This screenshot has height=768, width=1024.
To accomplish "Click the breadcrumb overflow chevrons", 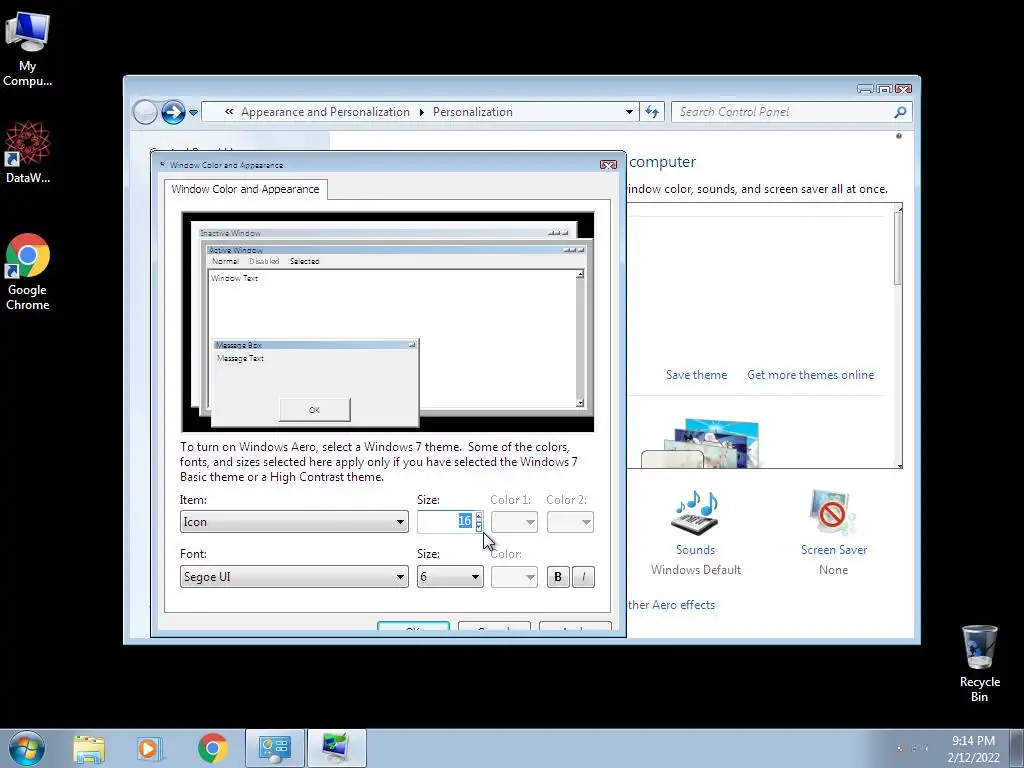I will click(x=229, y=112).
